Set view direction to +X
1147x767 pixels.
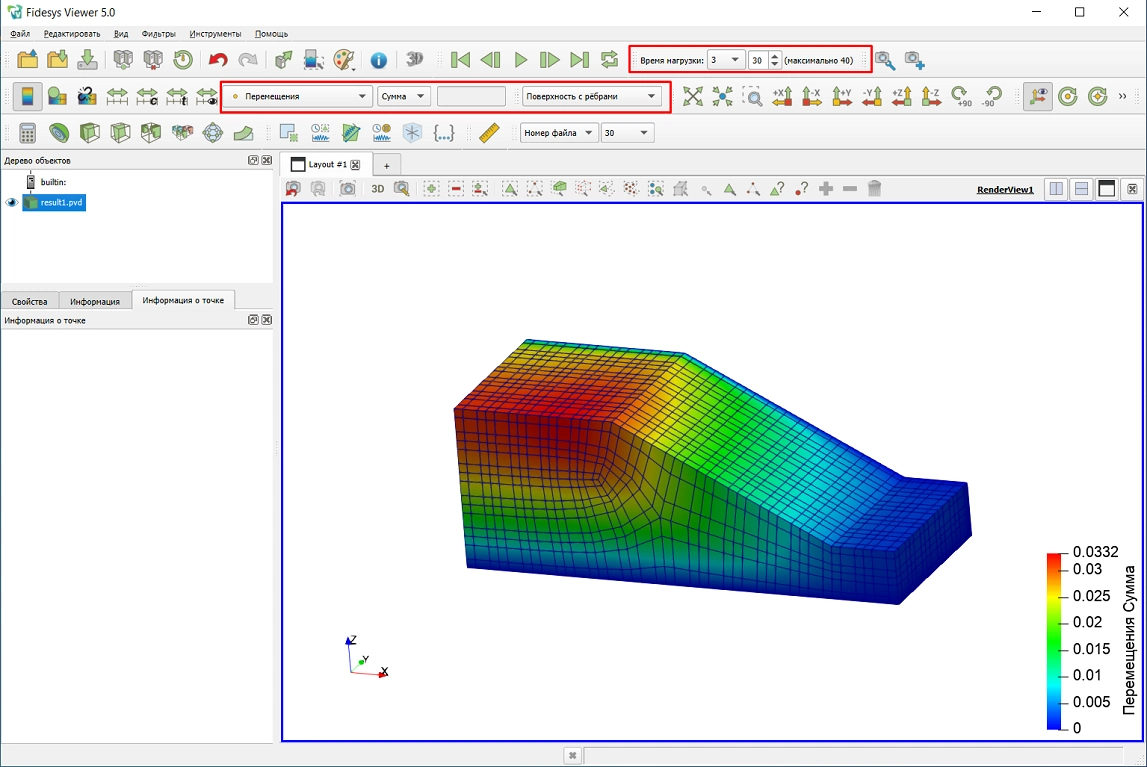(x=782, y=96)
